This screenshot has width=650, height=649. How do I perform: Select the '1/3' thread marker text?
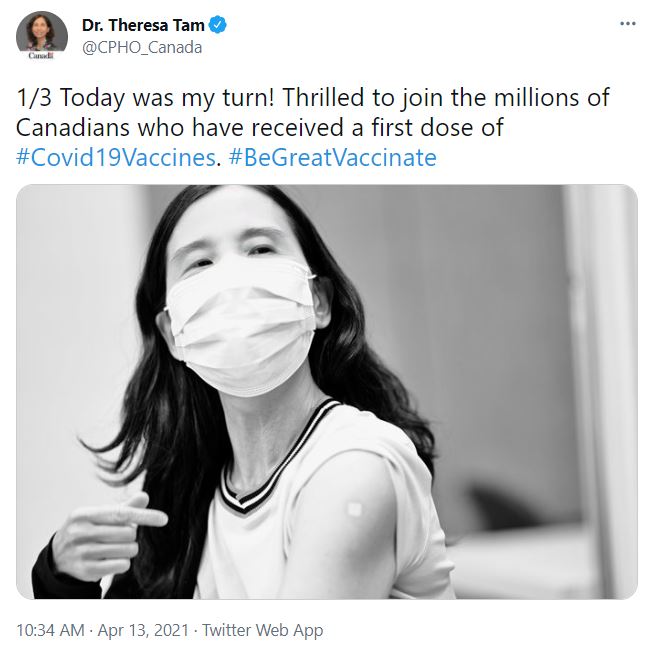pyautogui.click(x=34, y=98)
